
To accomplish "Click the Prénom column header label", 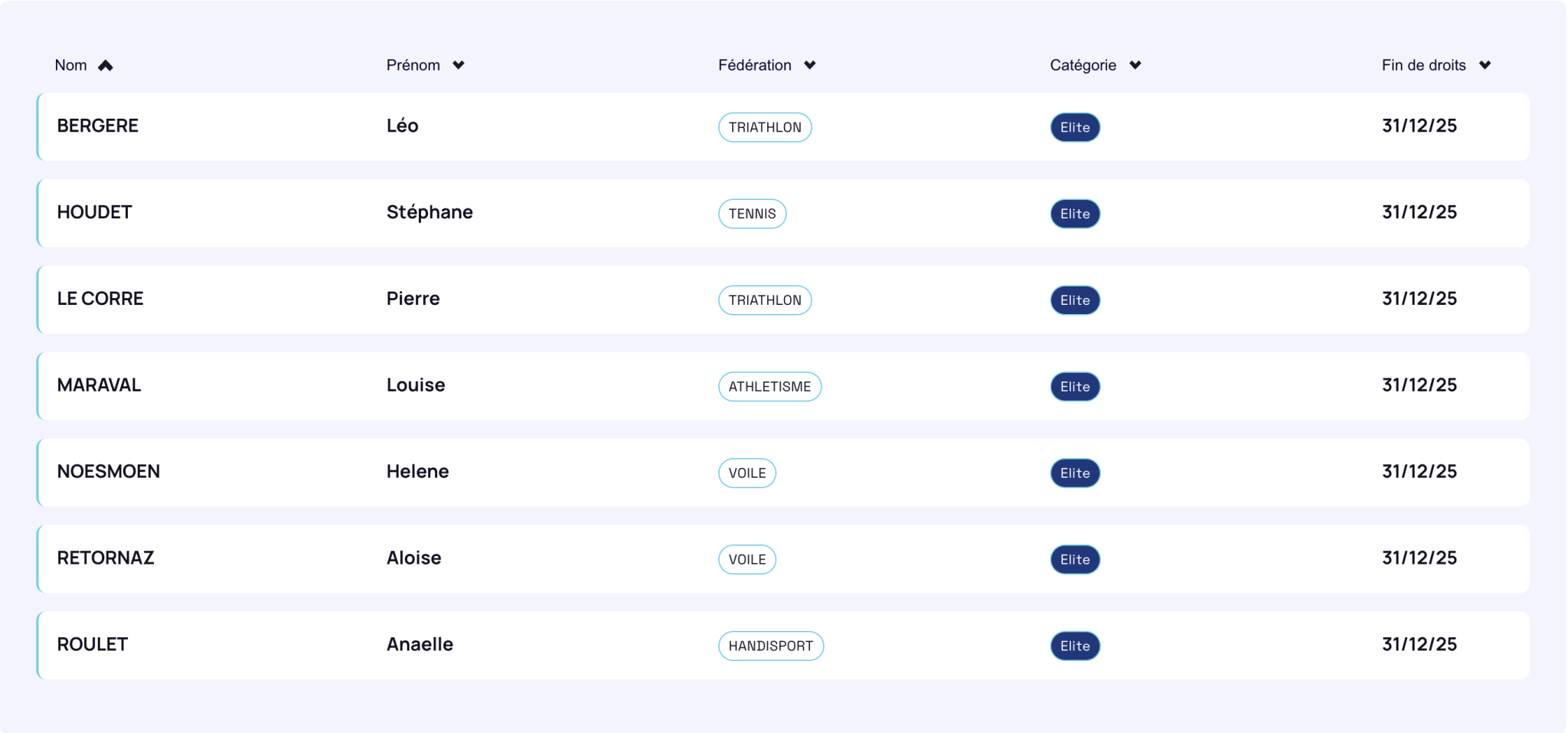I will pyautogui.click(x=413, y=65).
